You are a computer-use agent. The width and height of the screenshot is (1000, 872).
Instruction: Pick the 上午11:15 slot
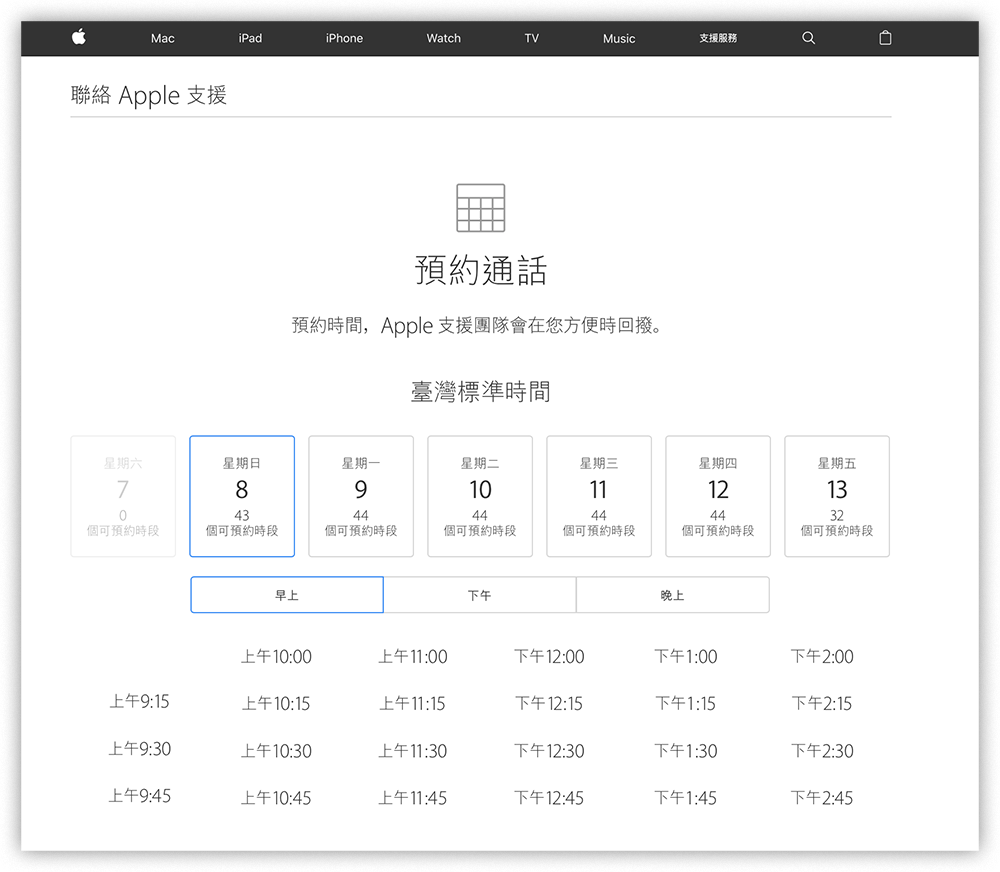413,704
